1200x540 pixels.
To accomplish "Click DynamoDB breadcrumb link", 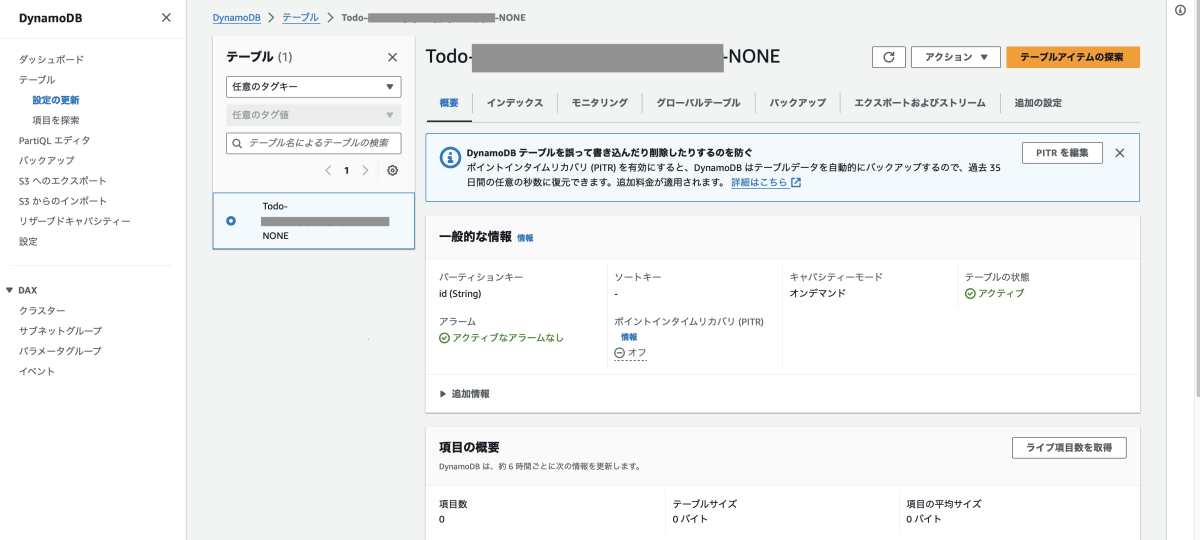I will [x=236, y=18].
